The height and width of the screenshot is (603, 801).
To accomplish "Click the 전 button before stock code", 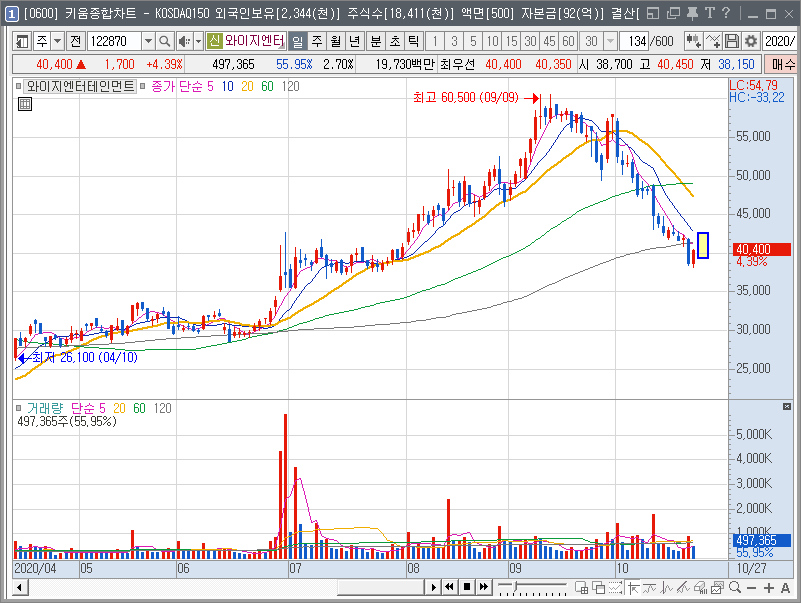I will tap(76, 41).
